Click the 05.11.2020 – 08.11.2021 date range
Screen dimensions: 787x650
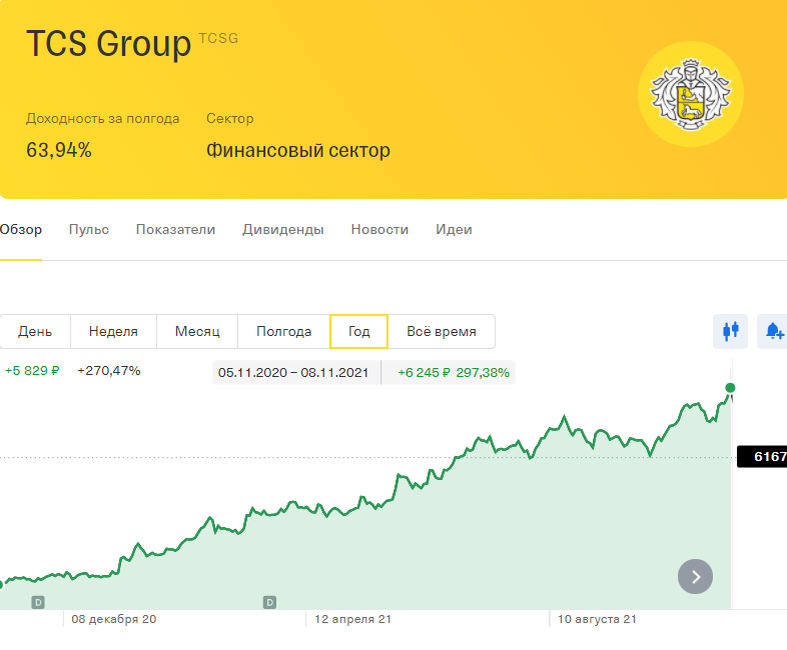tap(293, 373)
